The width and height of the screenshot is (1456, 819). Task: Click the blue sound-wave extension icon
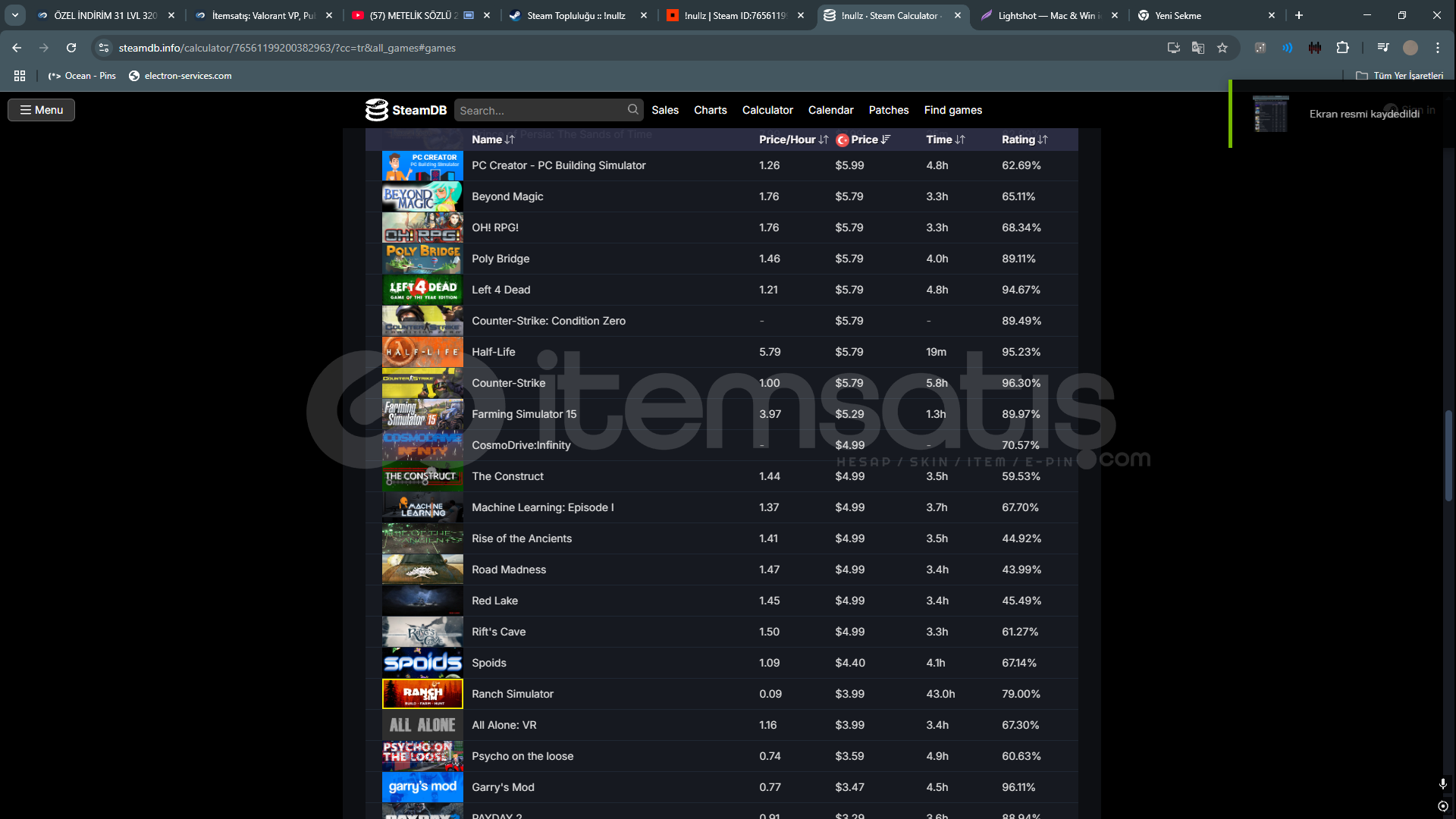[1288, 48]
